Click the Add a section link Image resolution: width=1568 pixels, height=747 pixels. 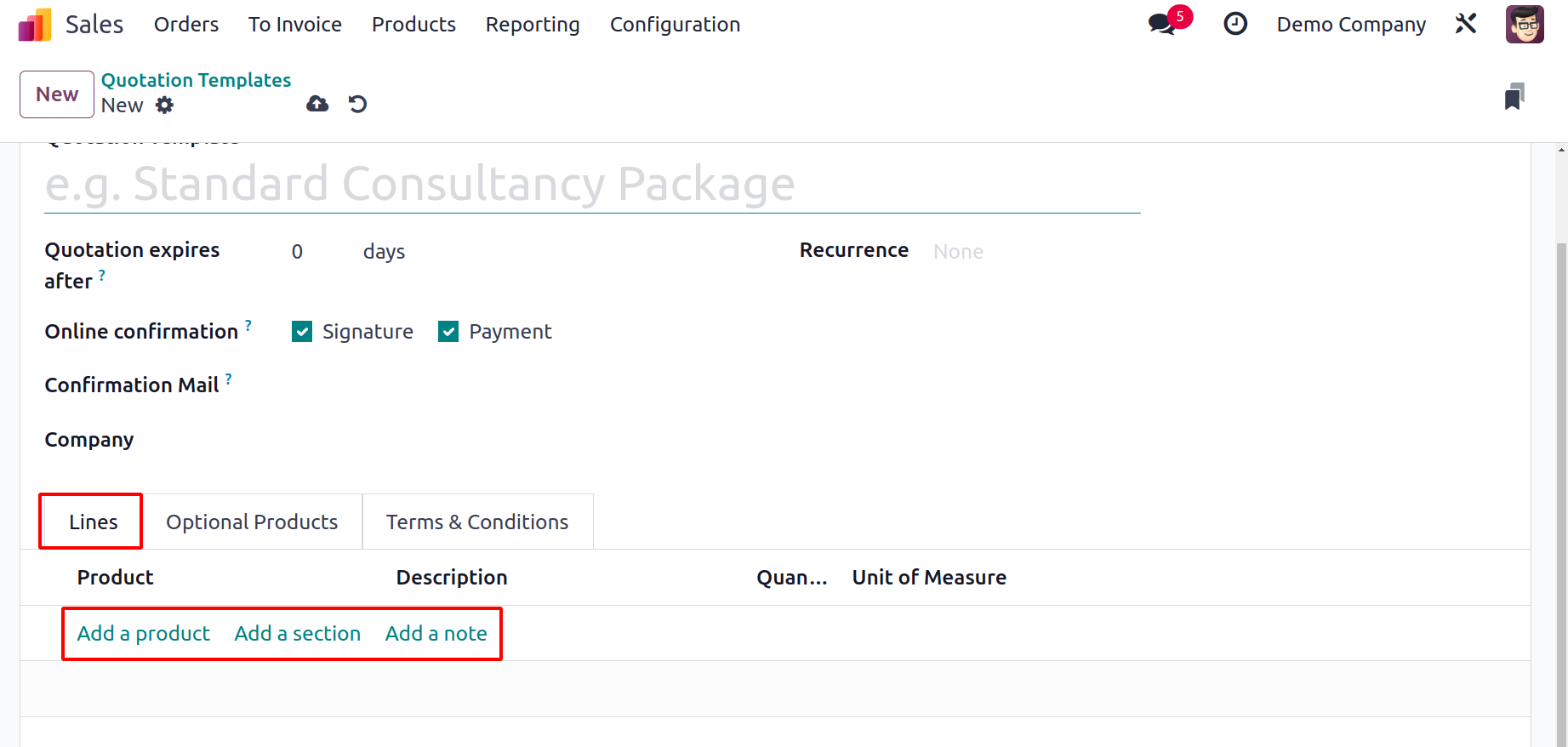(x=298, y=634)
